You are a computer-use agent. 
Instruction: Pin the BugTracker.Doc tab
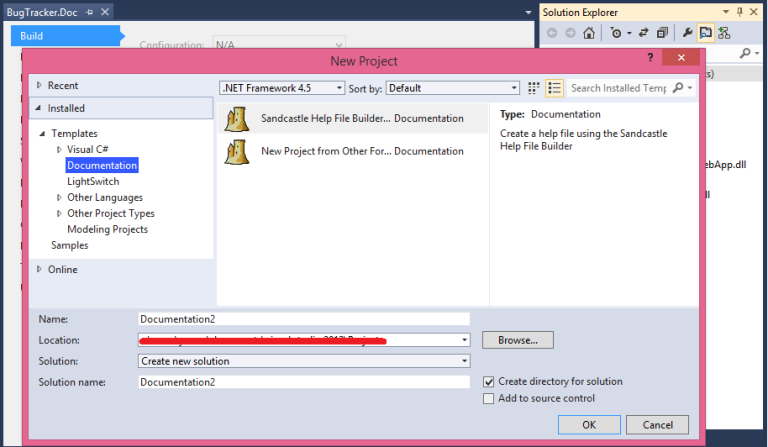(x=89, y=12)
